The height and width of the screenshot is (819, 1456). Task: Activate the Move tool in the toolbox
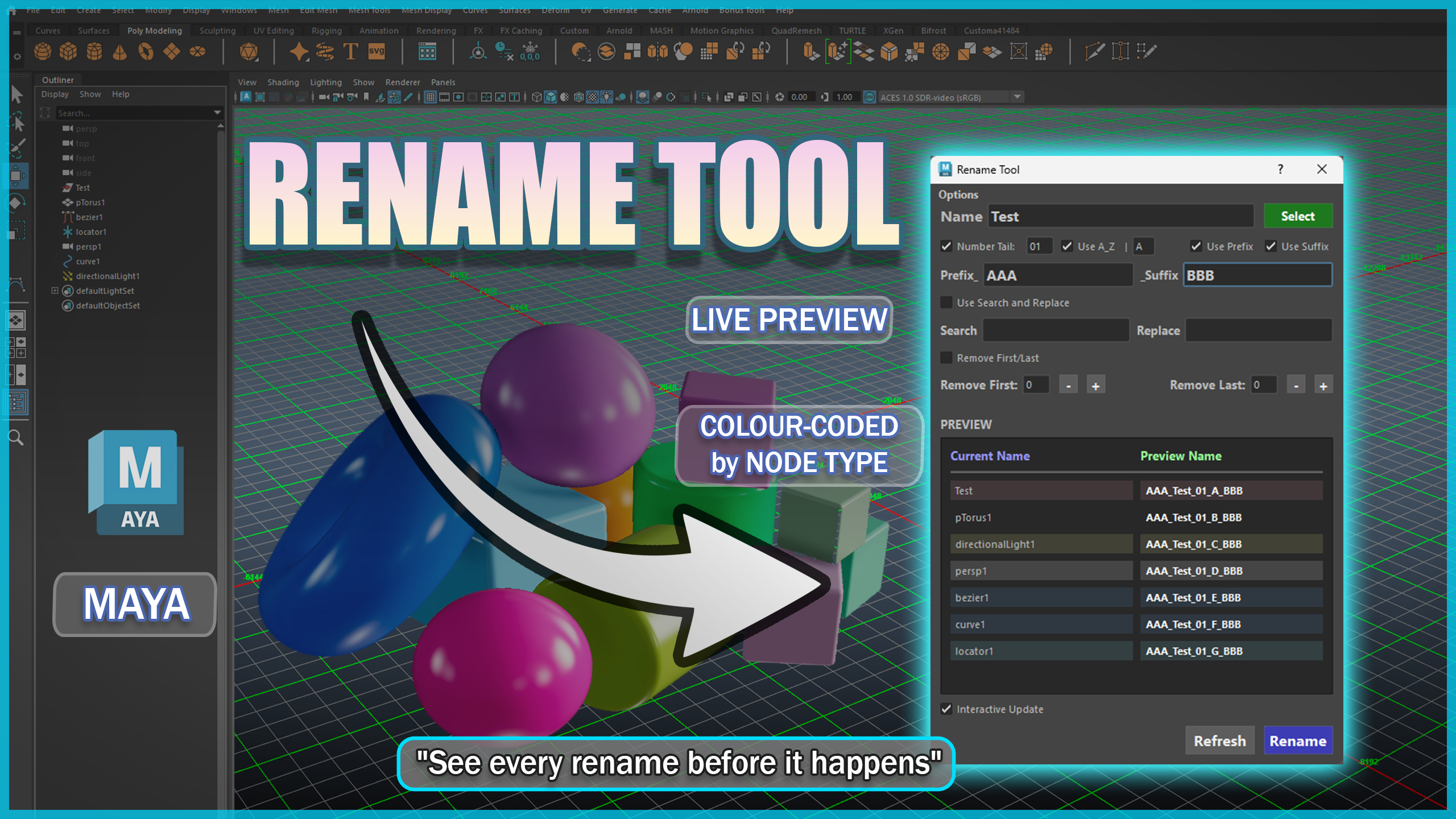tap(16, 176)
